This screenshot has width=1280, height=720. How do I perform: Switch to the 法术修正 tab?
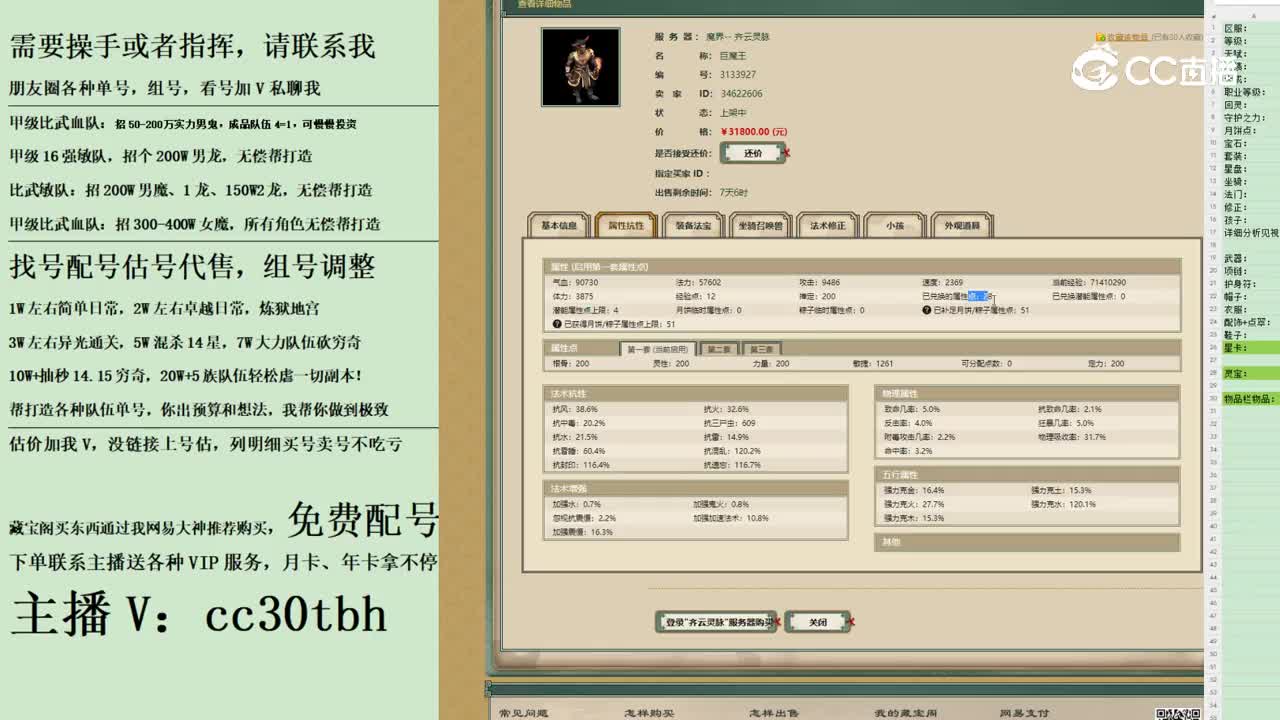coord(827,226)
